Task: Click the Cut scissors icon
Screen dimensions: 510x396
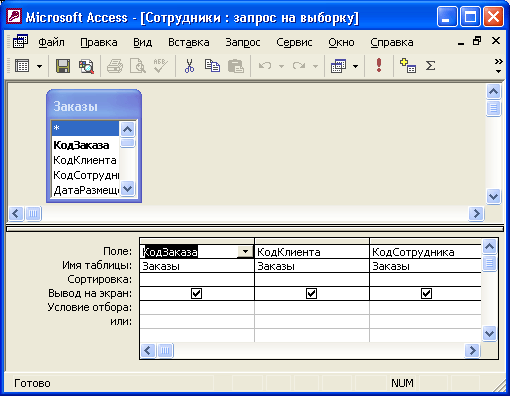Action: (x=189, y=66)
